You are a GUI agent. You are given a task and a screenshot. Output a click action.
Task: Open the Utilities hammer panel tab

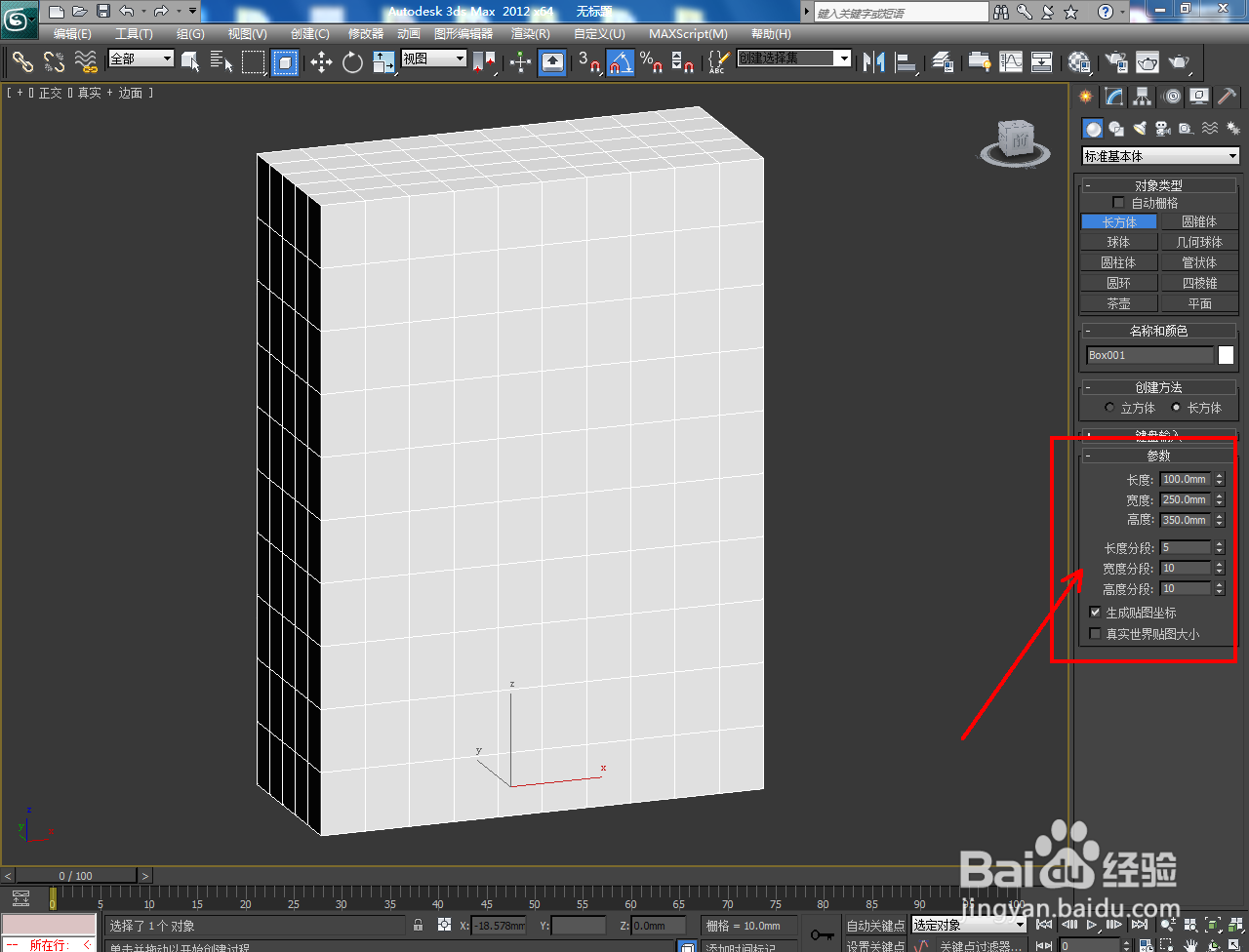point(1228,97)
